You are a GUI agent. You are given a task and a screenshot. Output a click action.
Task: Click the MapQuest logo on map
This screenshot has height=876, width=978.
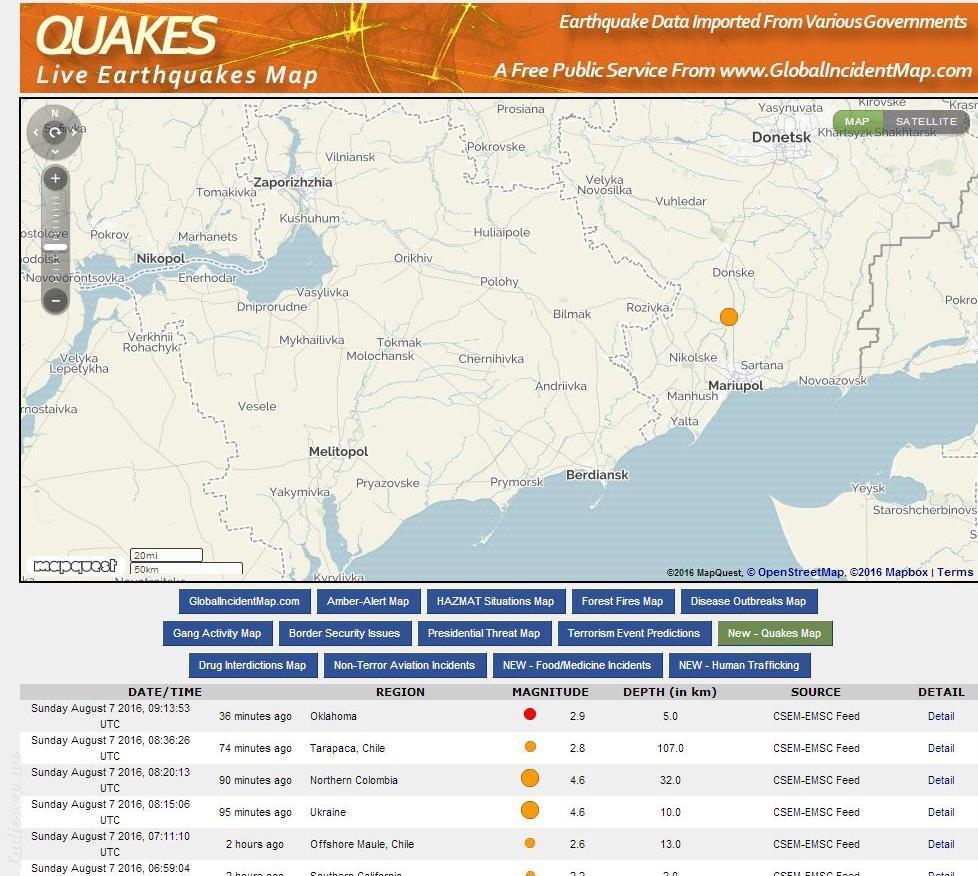point(75,566)
